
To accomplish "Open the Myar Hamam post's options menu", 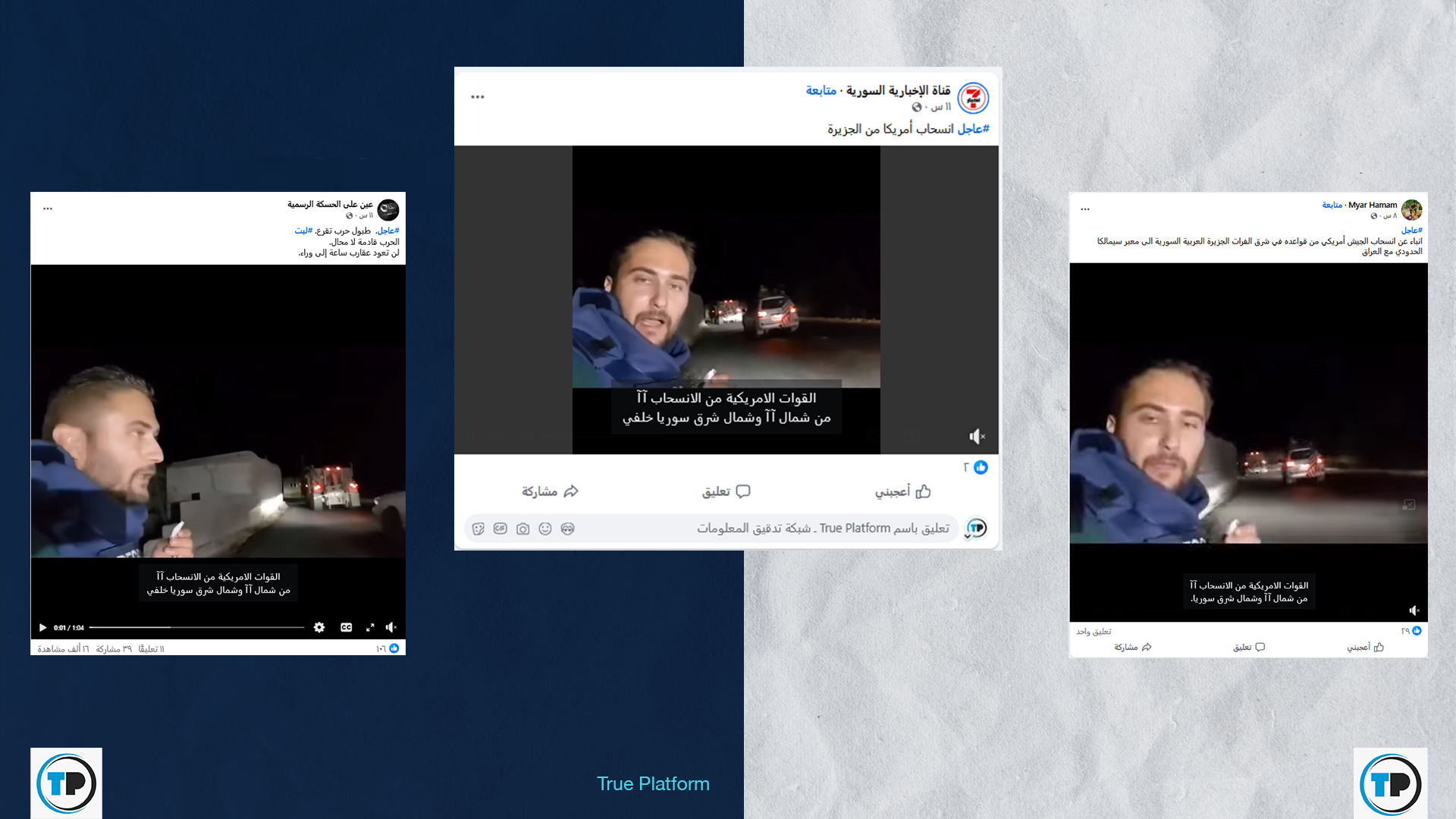I will 1085,209.
